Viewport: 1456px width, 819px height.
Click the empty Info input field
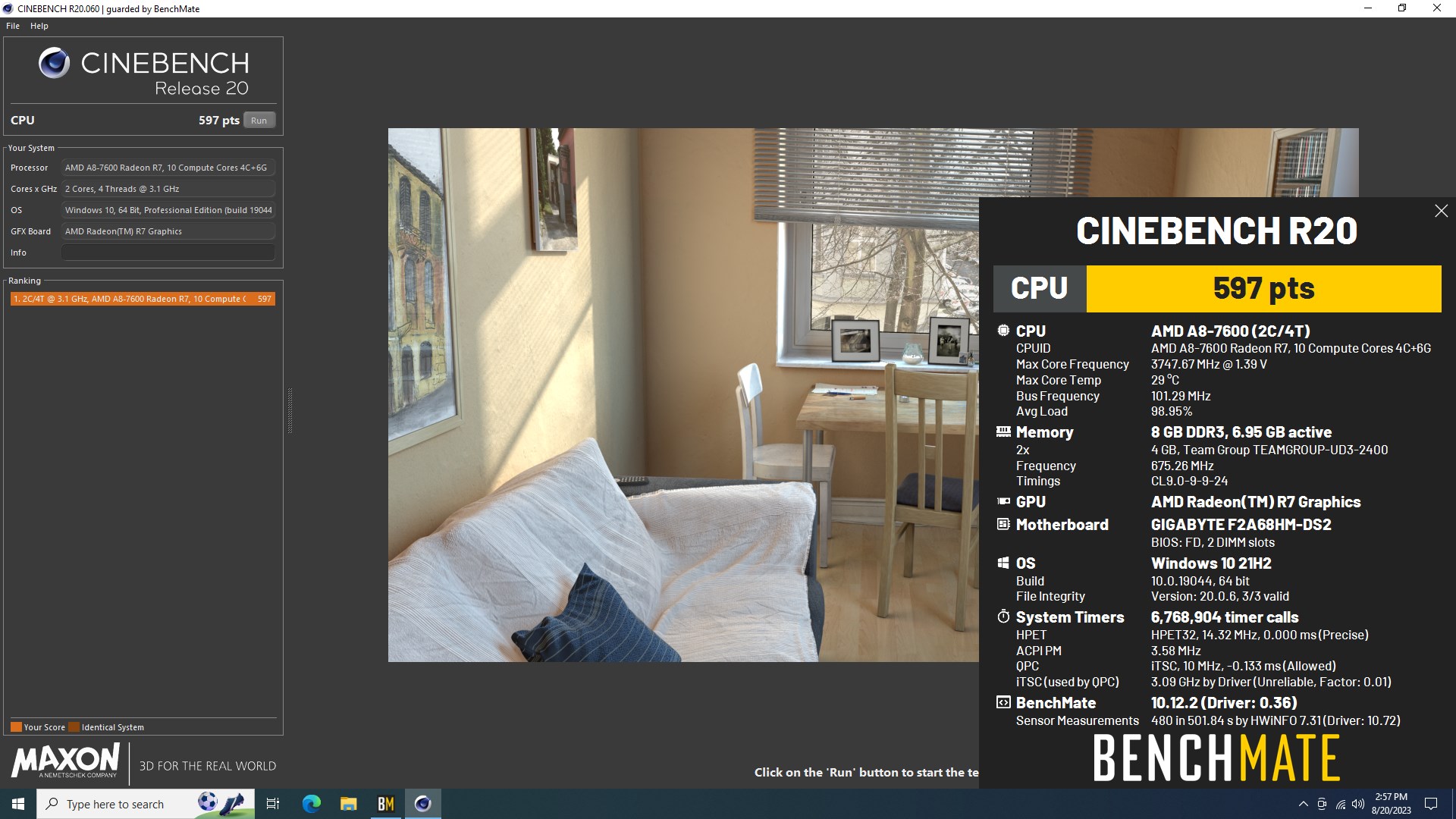pos(168,253)
